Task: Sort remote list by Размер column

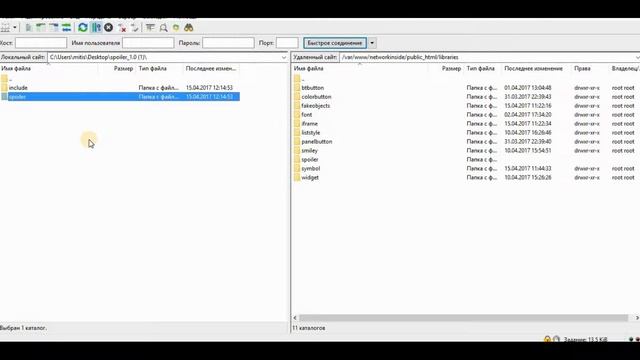Action: [446, 69]
